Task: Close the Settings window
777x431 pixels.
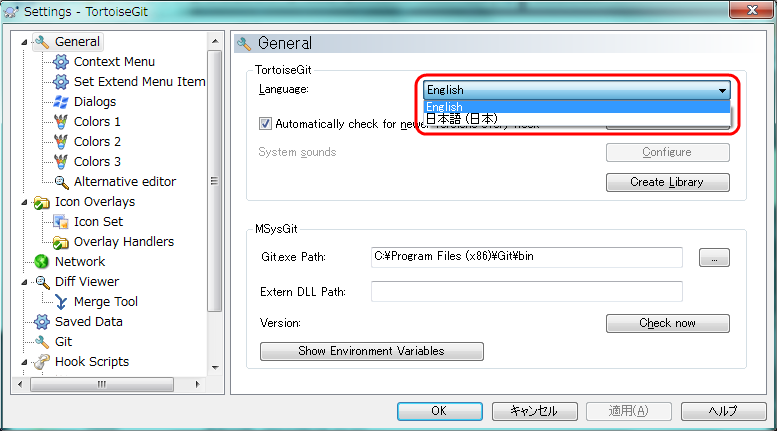Action: (x=752, y=10)
